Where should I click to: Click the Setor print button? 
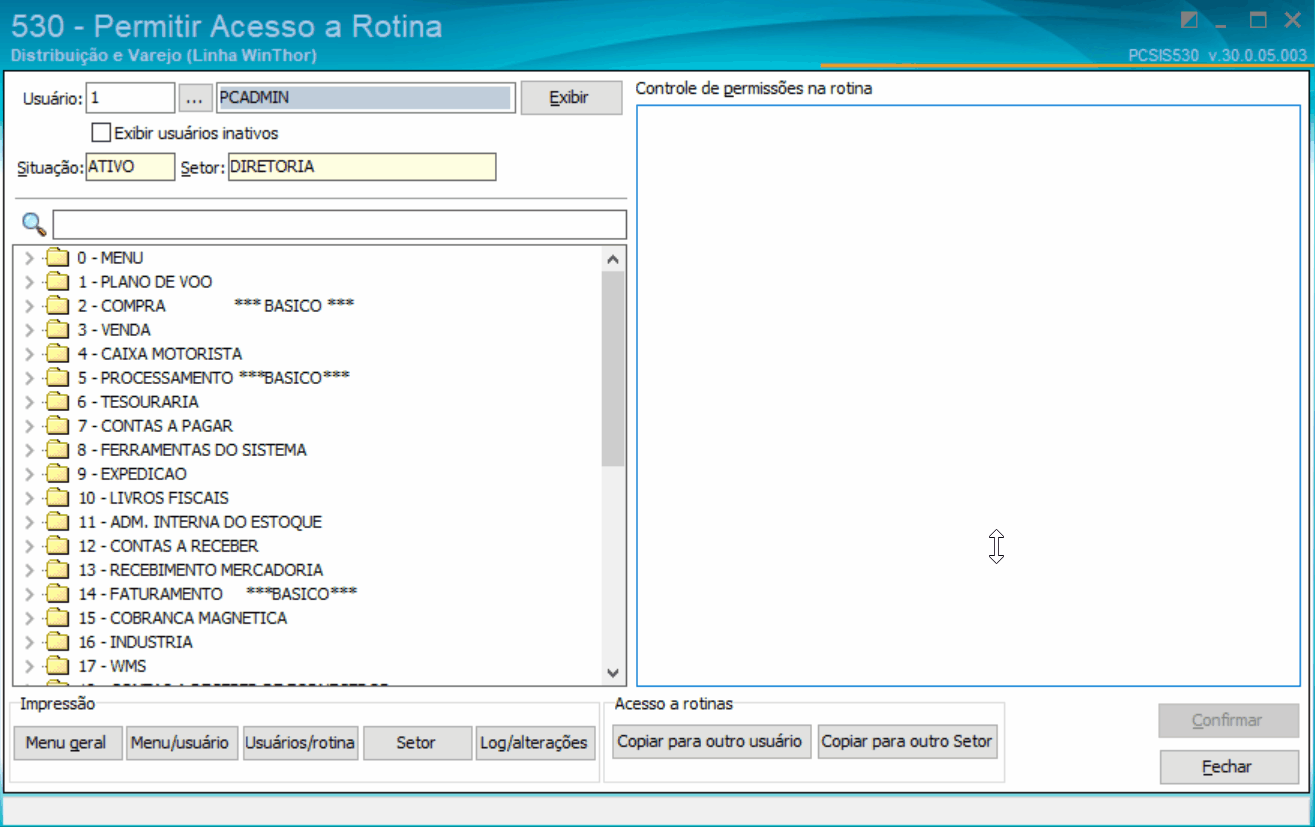click(417, 743)
